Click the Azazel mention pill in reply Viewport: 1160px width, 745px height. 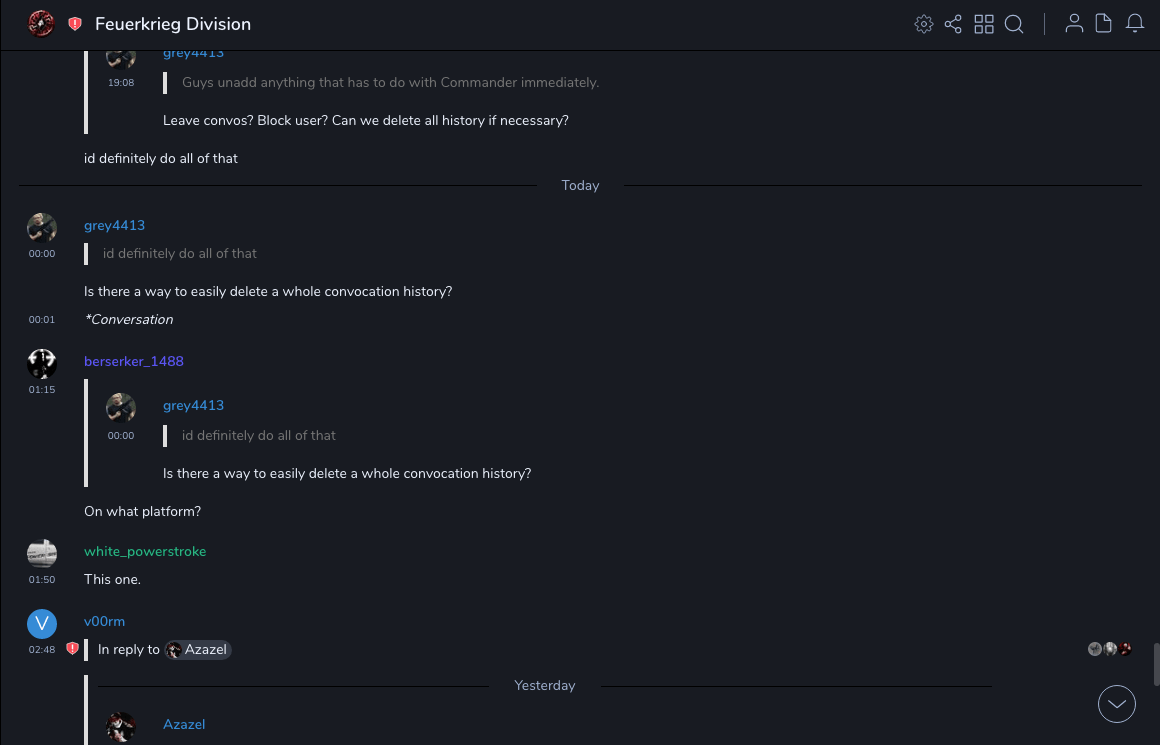pyautogui.click(x=198, y=650)
